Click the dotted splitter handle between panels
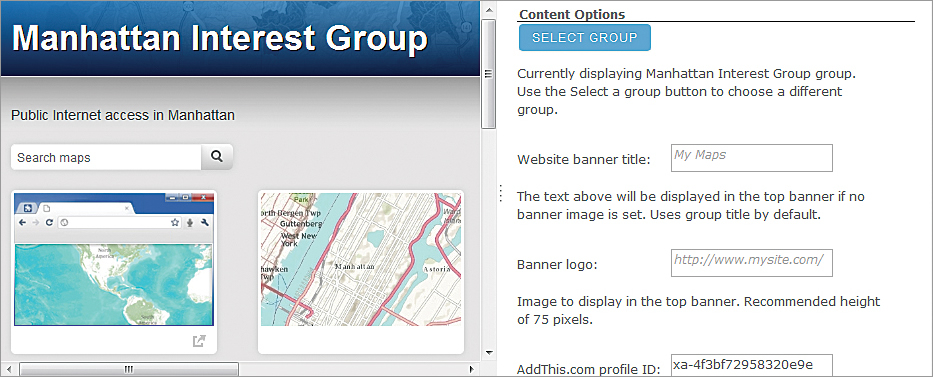This screenshot has width=933, height=377. coord(501,193)
